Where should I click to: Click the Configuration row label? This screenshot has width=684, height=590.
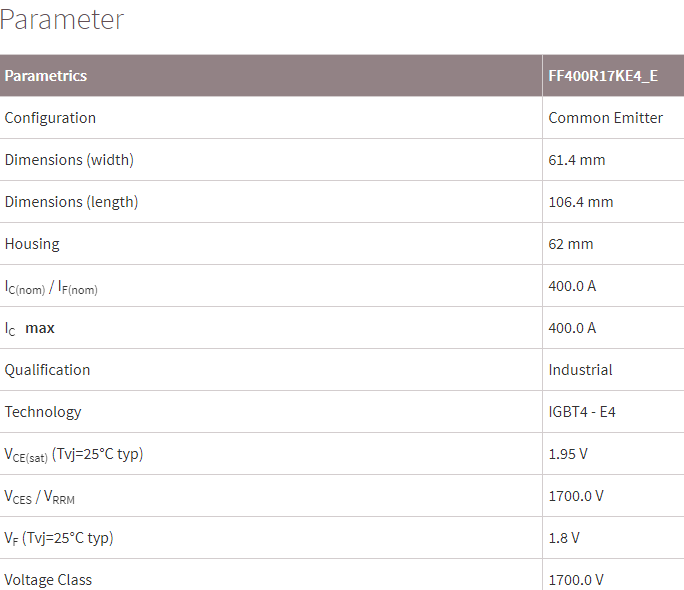pyautogui.click(x=50, y=118)
